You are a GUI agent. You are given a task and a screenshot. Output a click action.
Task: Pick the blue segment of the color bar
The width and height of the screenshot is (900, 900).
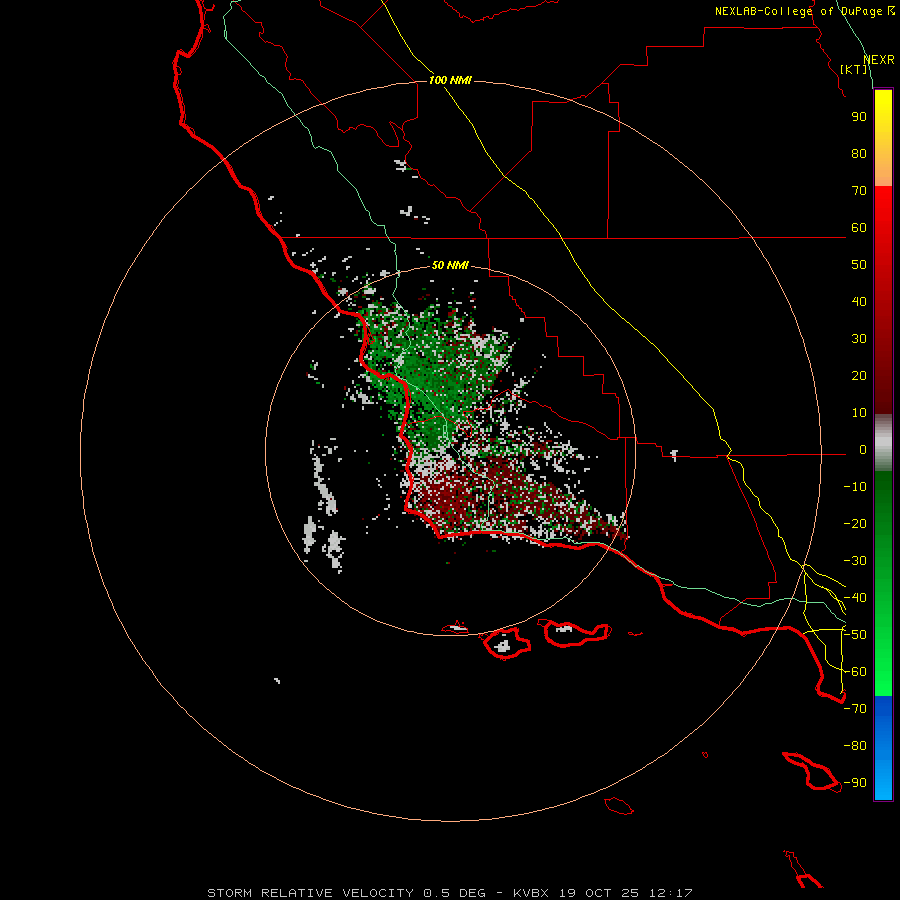[883, 748]
